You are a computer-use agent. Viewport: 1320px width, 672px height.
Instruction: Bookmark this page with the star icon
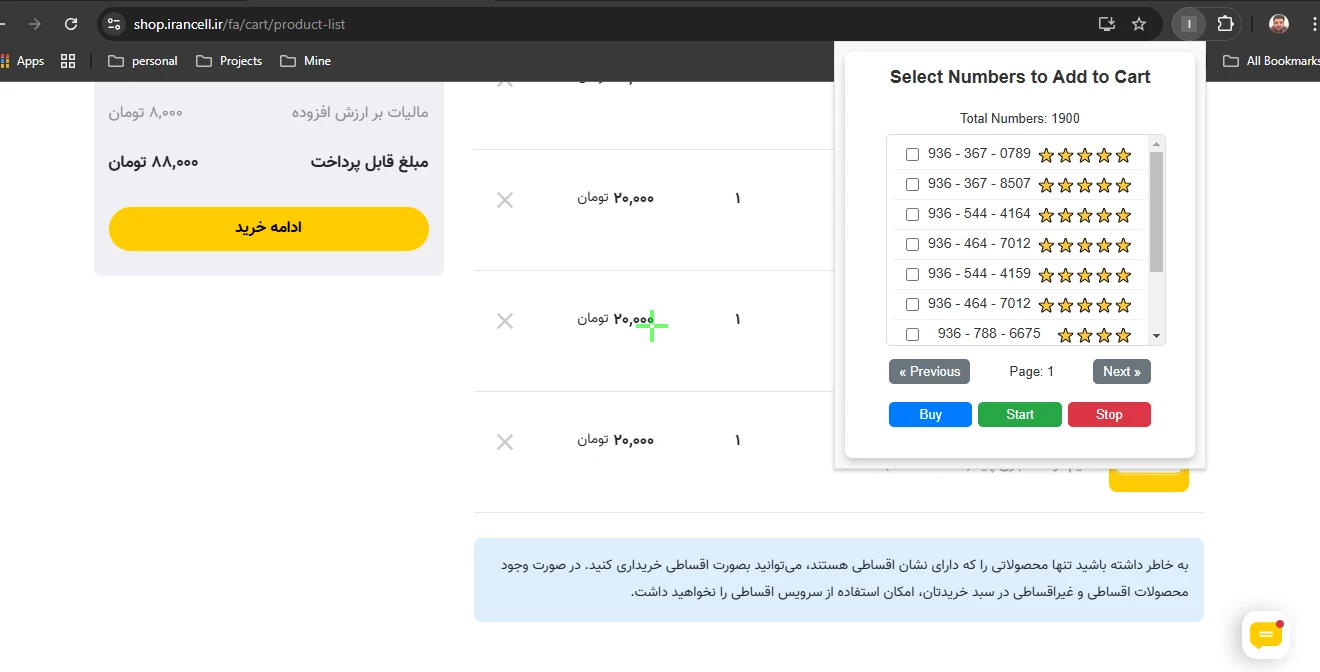pos(1138,24)
